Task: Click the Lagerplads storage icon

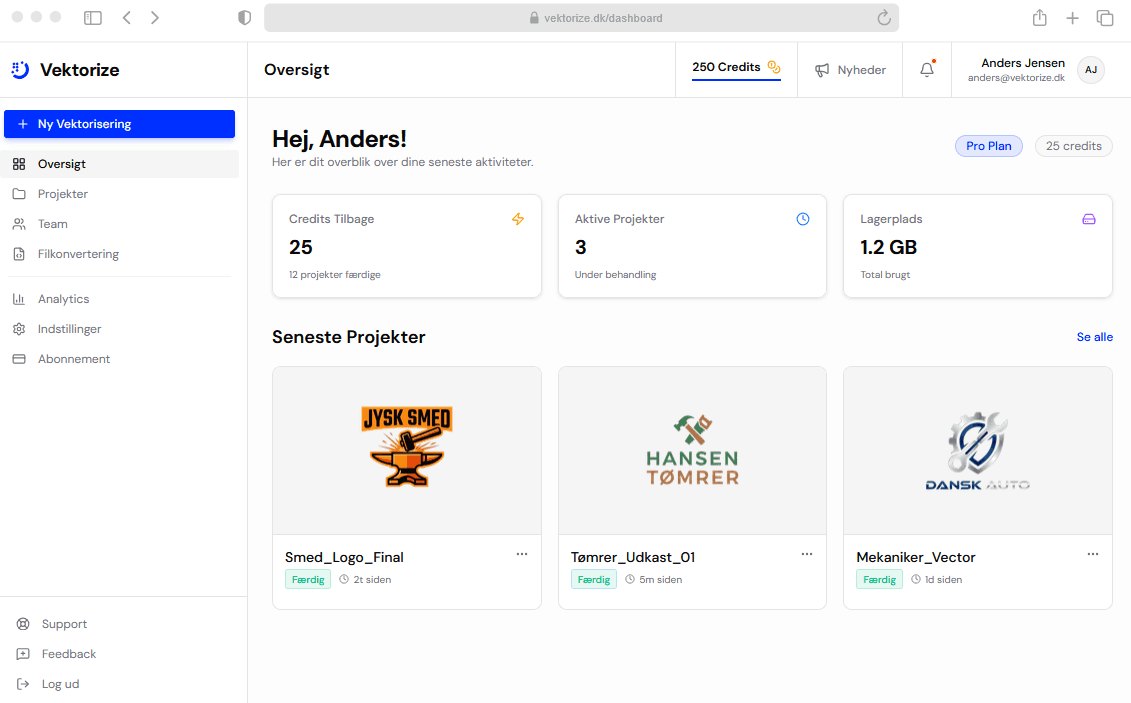Action: [1088, 218]
